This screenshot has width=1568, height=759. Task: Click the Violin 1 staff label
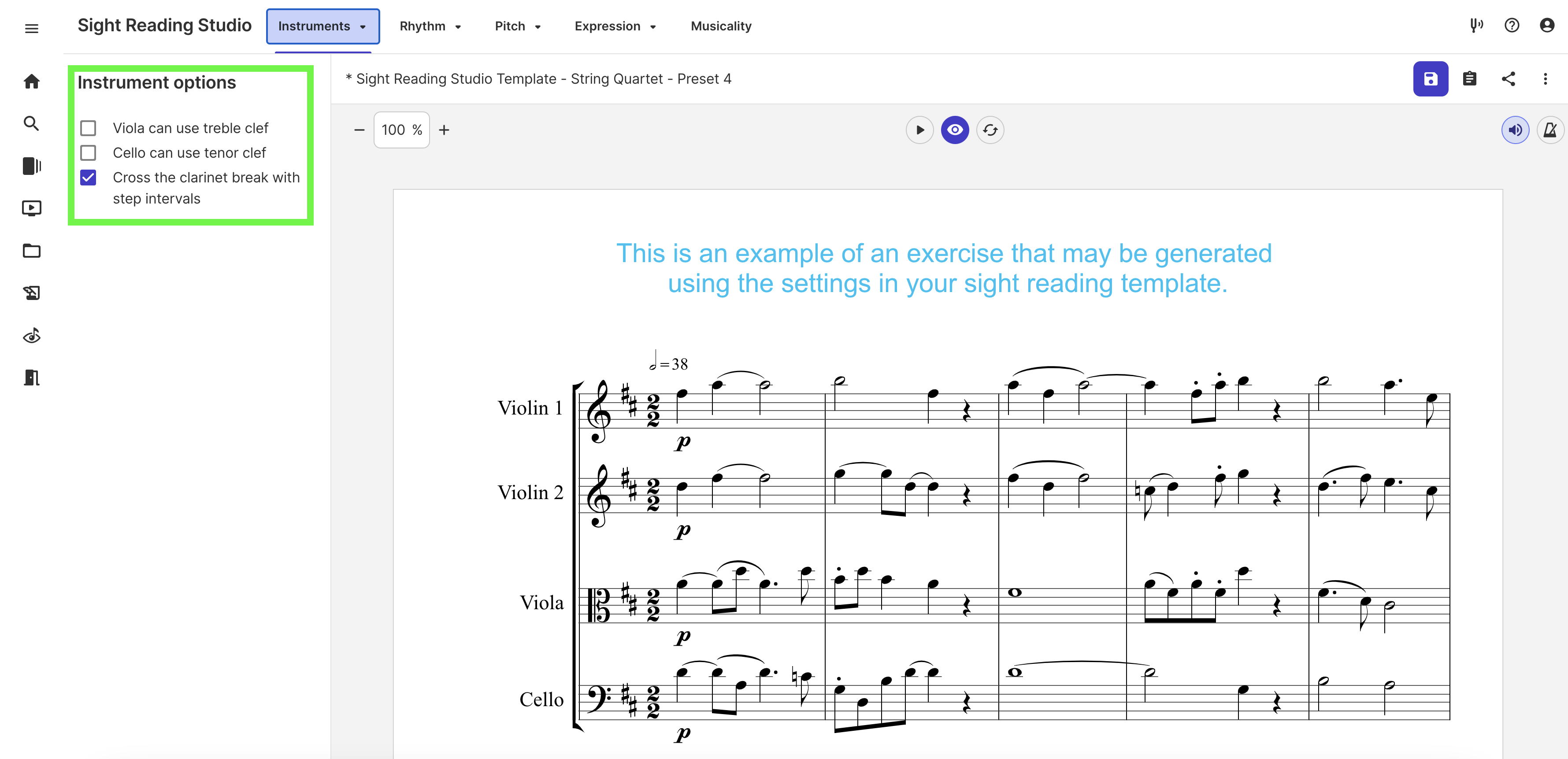[x=530, y=407]
